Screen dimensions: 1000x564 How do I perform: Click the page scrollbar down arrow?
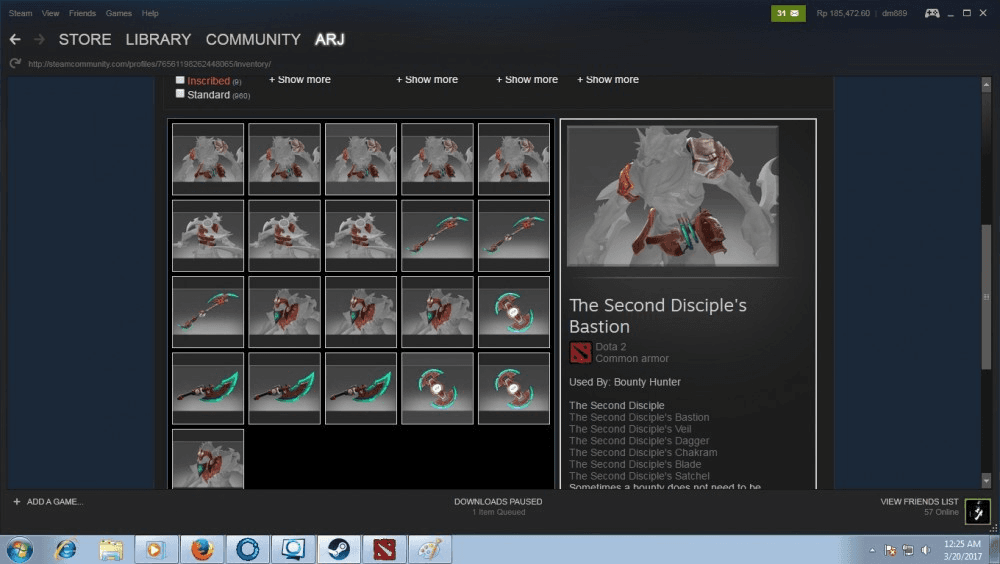(986, 481)
